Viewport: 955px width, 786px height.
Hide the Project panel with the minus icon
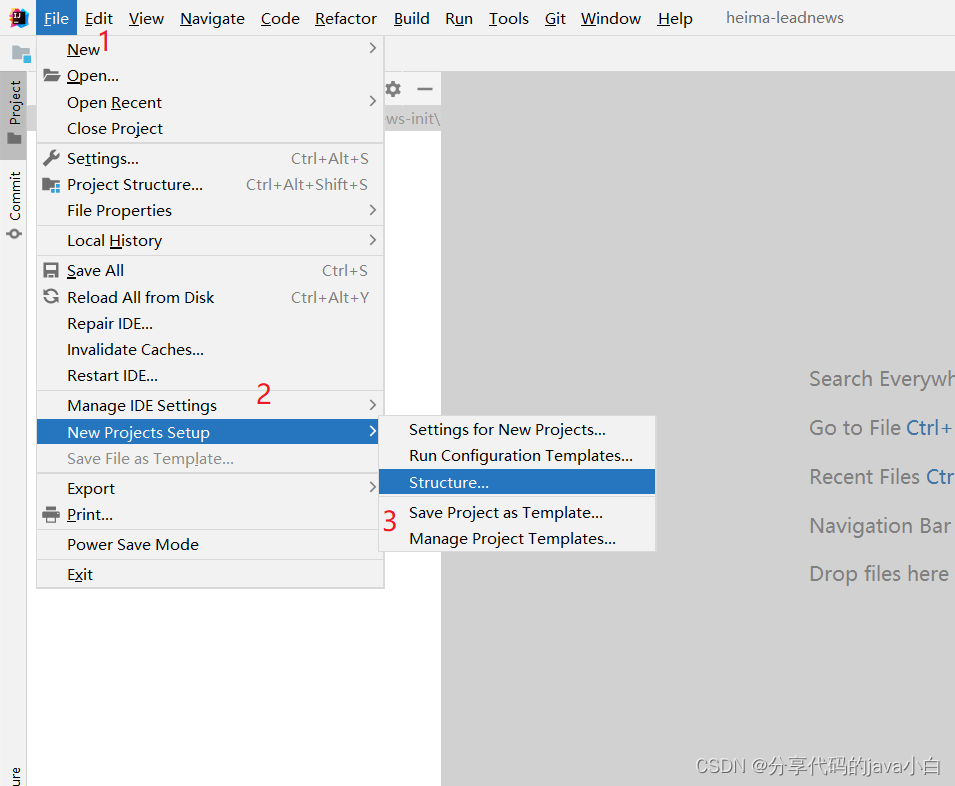point(425,89)
